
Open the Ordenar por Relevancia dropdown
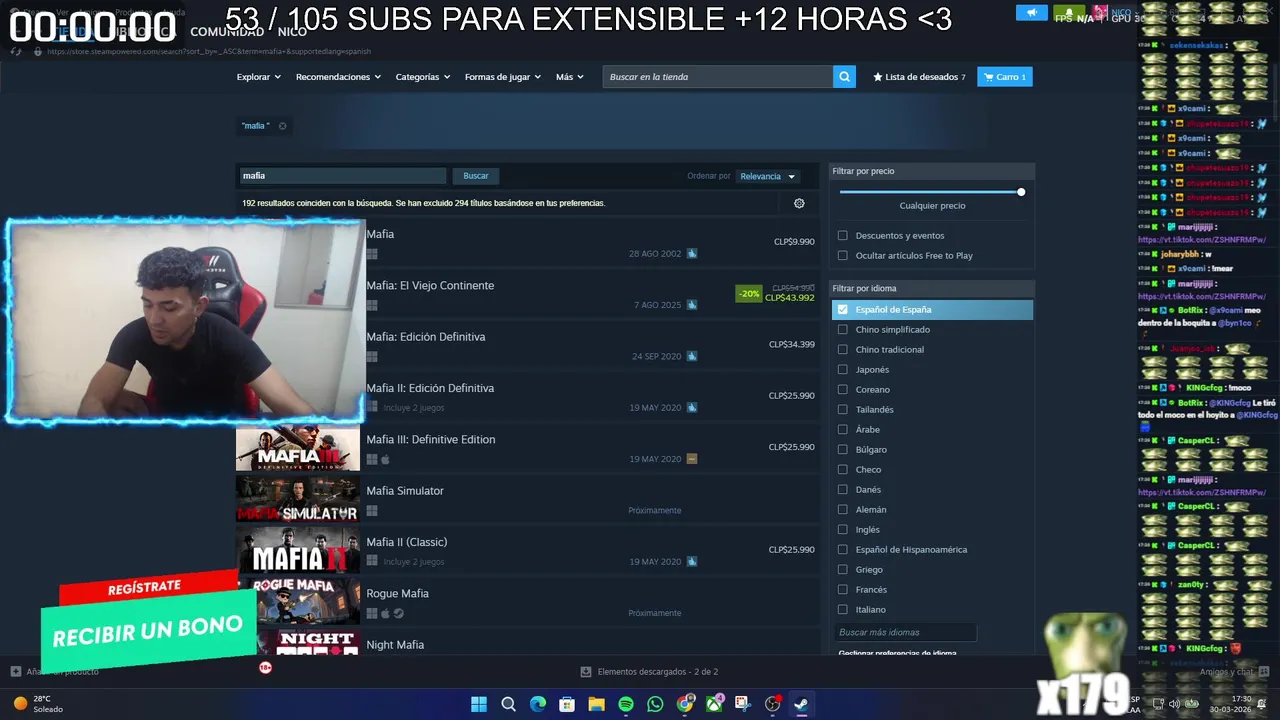pyautogui.click(x=767, y=176)
